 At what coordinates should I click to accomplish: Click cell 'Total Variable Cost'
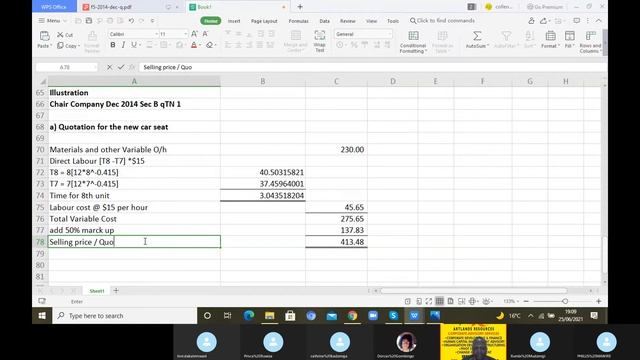point(134,219)
